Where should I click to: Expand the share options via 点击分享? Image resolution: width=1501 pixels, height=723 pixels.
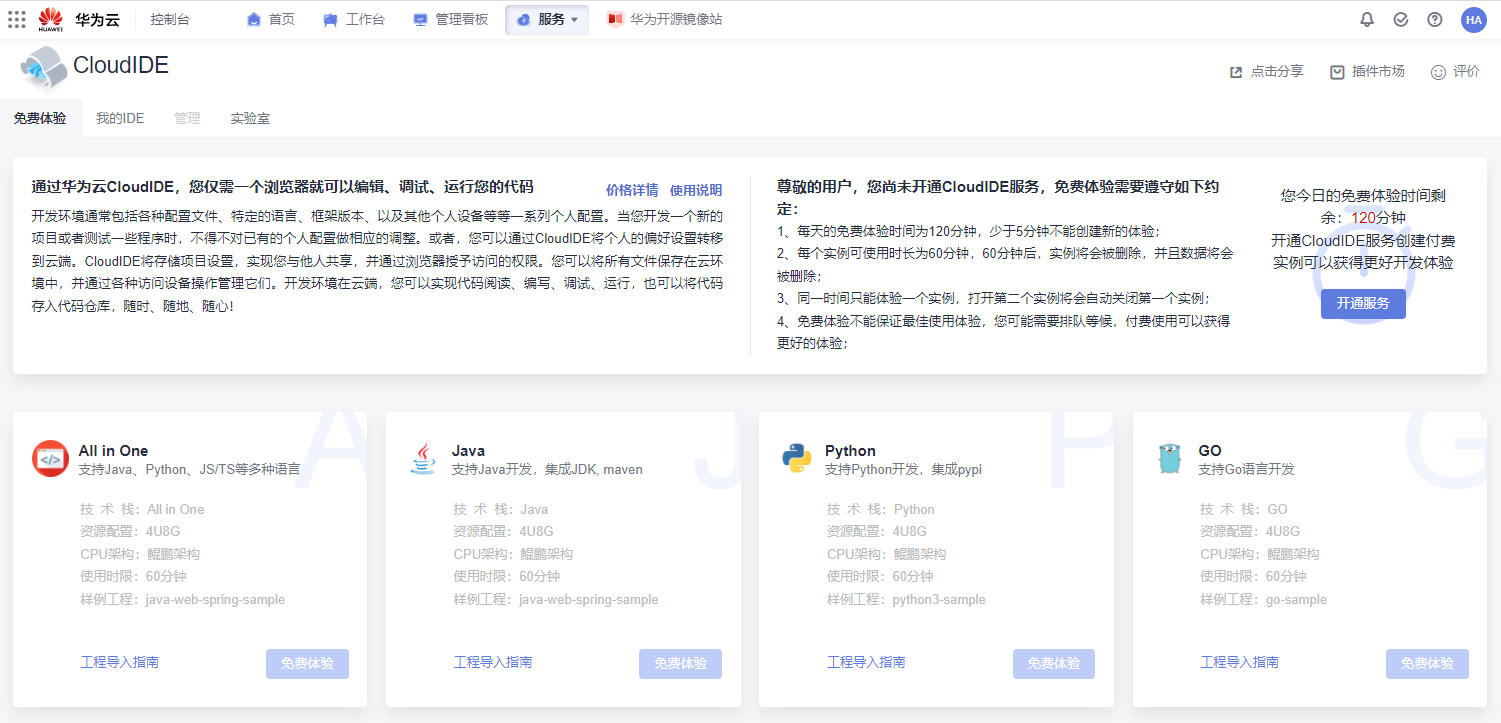1266,71
